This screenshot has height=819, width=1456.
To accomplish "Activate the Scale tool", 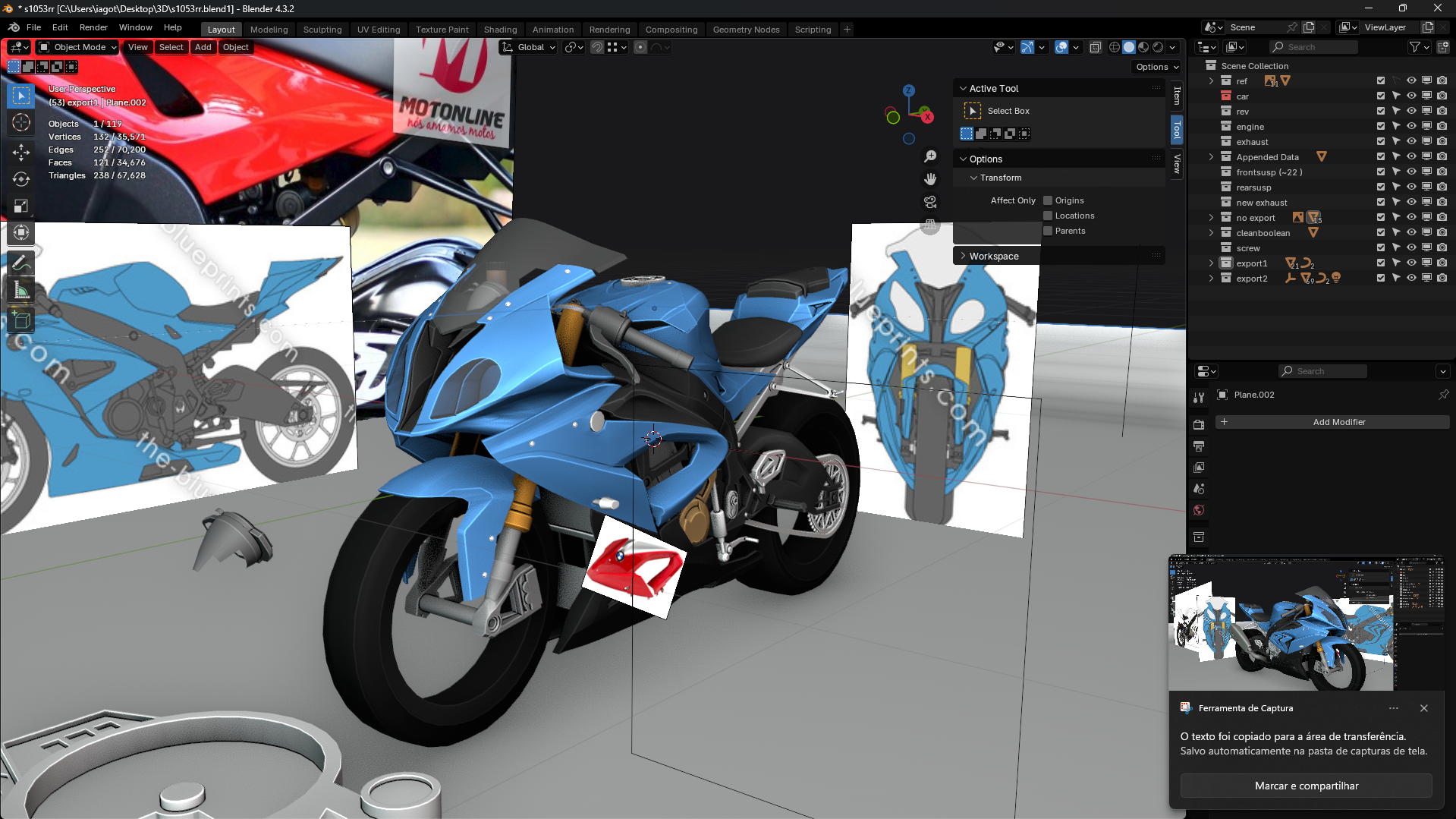I will click(x=21, y=206).
